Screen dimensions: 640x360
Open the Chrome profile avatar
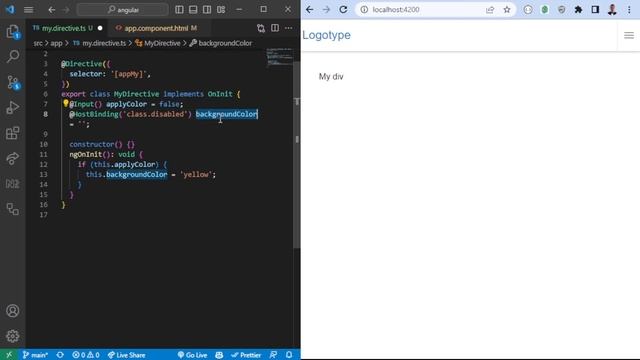click(x=612, y=9)
